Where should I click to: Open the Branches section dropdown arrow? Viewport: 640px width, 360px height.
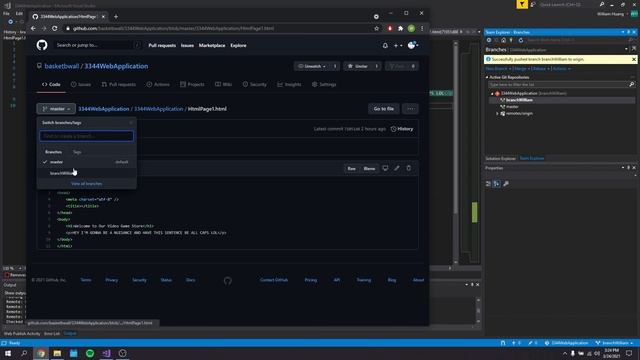click(x=627, y=49)
